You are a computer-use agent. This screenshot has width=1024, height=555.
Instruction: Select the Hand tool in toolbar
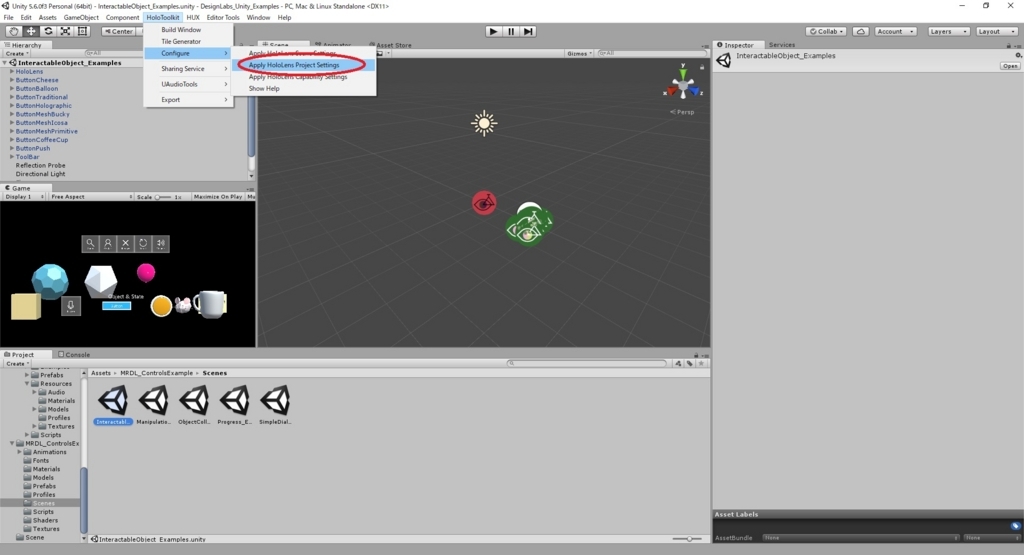(13, 31)
